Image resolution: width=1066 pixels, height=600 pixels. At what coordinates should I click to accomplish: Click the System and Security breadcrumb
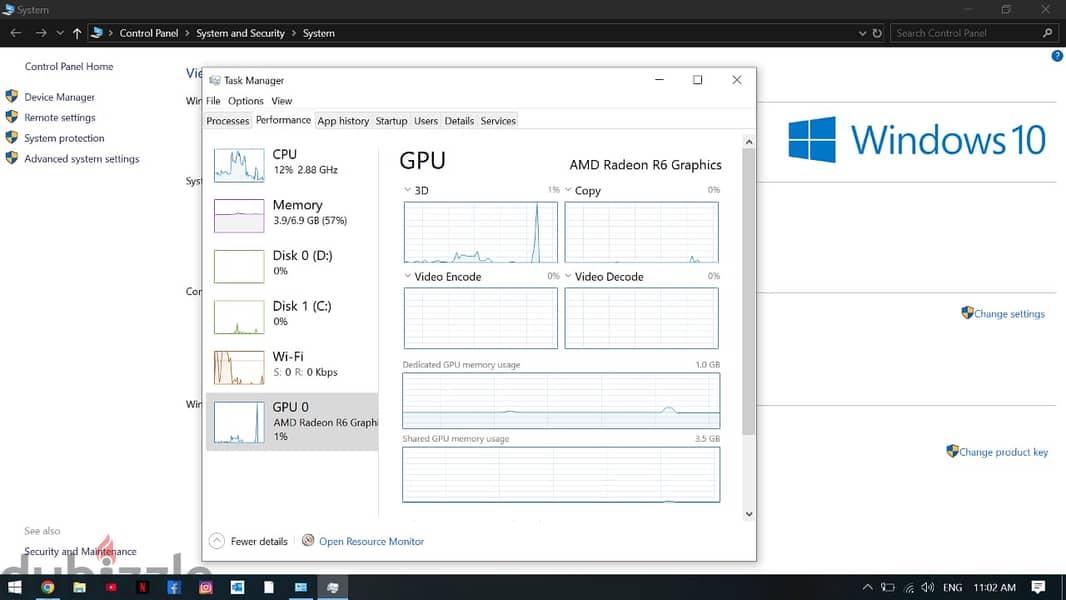(x=240, y=33)
